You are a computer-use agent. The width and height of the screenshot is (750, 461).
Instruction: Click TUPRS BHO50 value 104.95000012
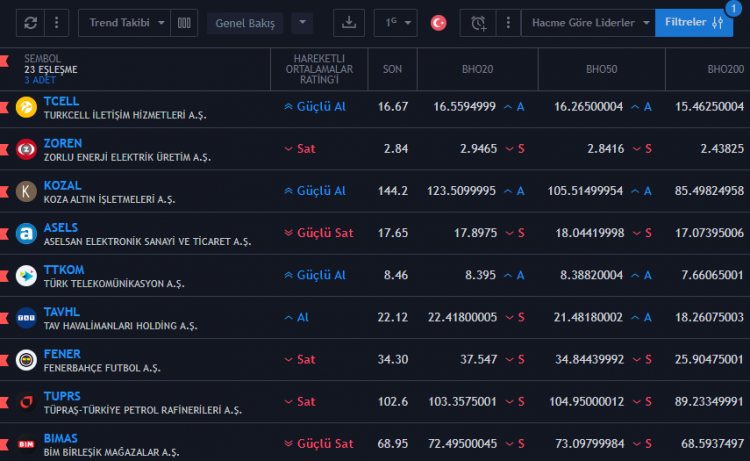click(586, 401)
